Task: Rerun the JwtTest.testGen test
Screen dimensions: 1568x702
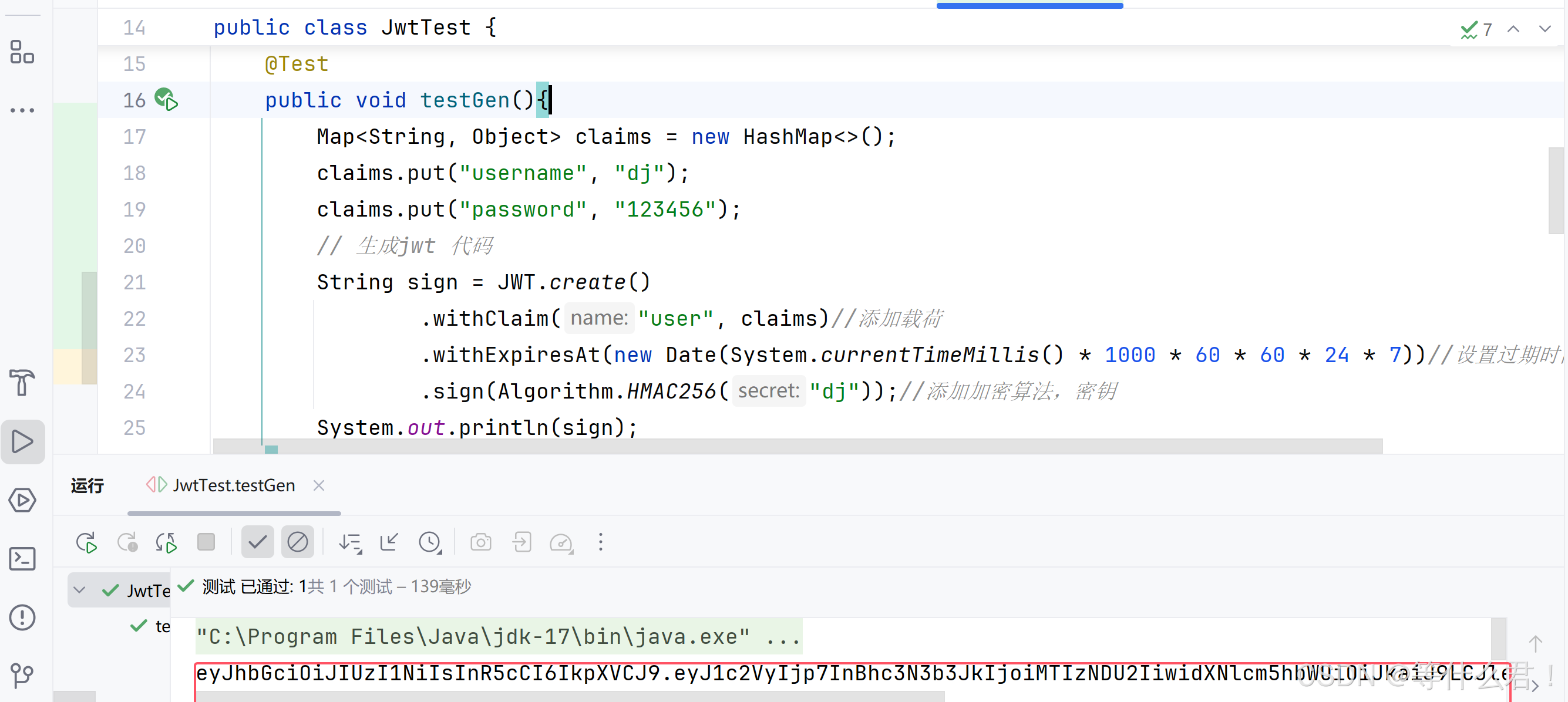Action: [x=86, y=541]
